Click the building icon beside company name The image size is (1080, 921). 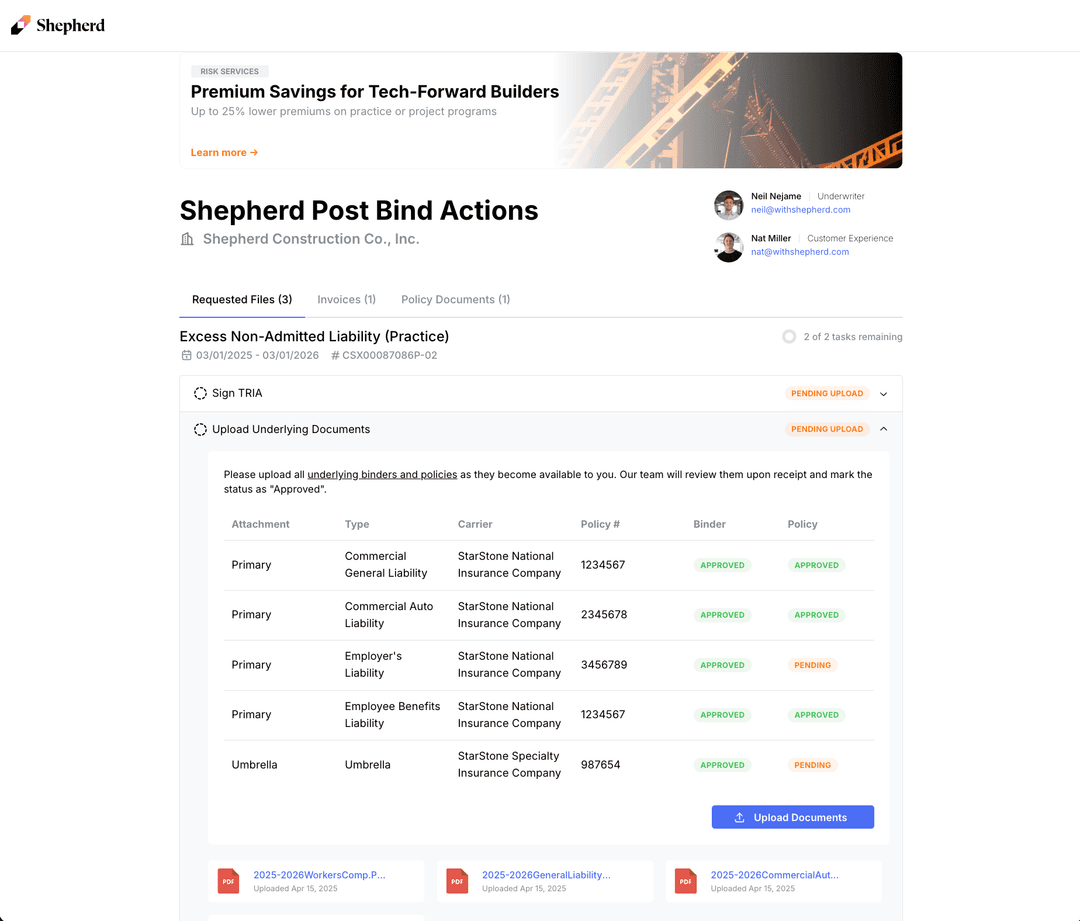187,239
